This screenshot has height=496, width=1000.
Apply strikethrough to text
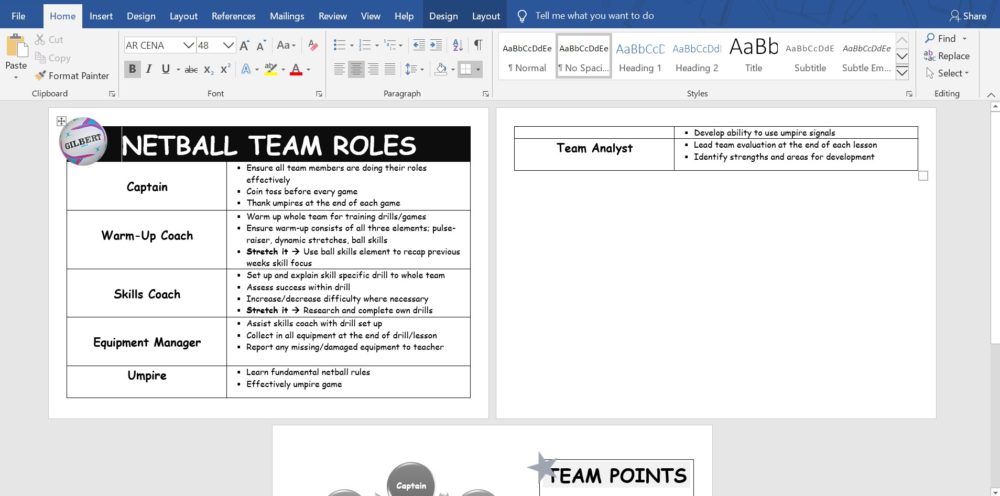191,69
